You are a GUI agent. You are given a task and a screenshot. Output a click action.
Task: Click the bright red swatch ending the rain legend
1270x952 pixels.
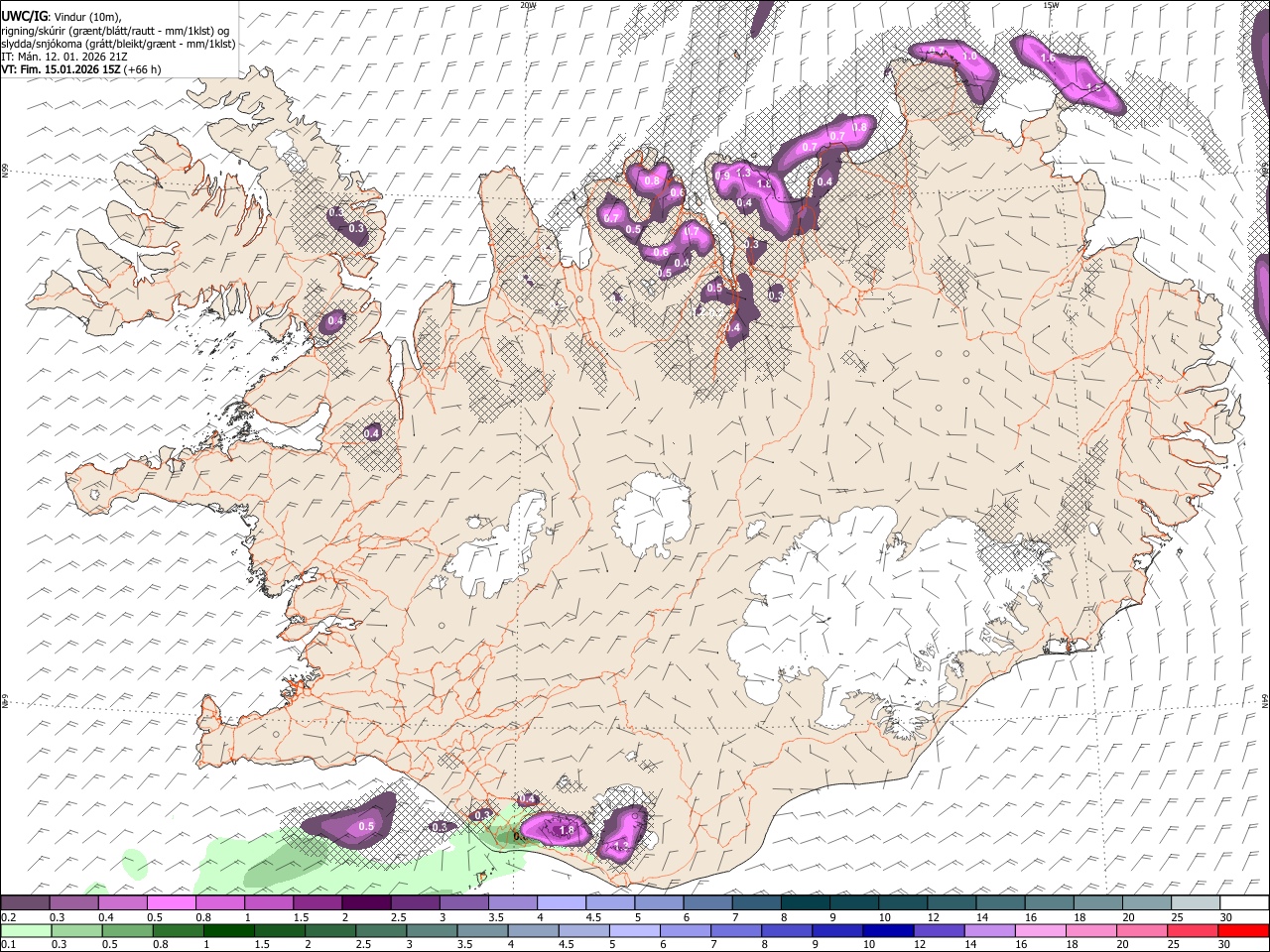(1243, 930)
